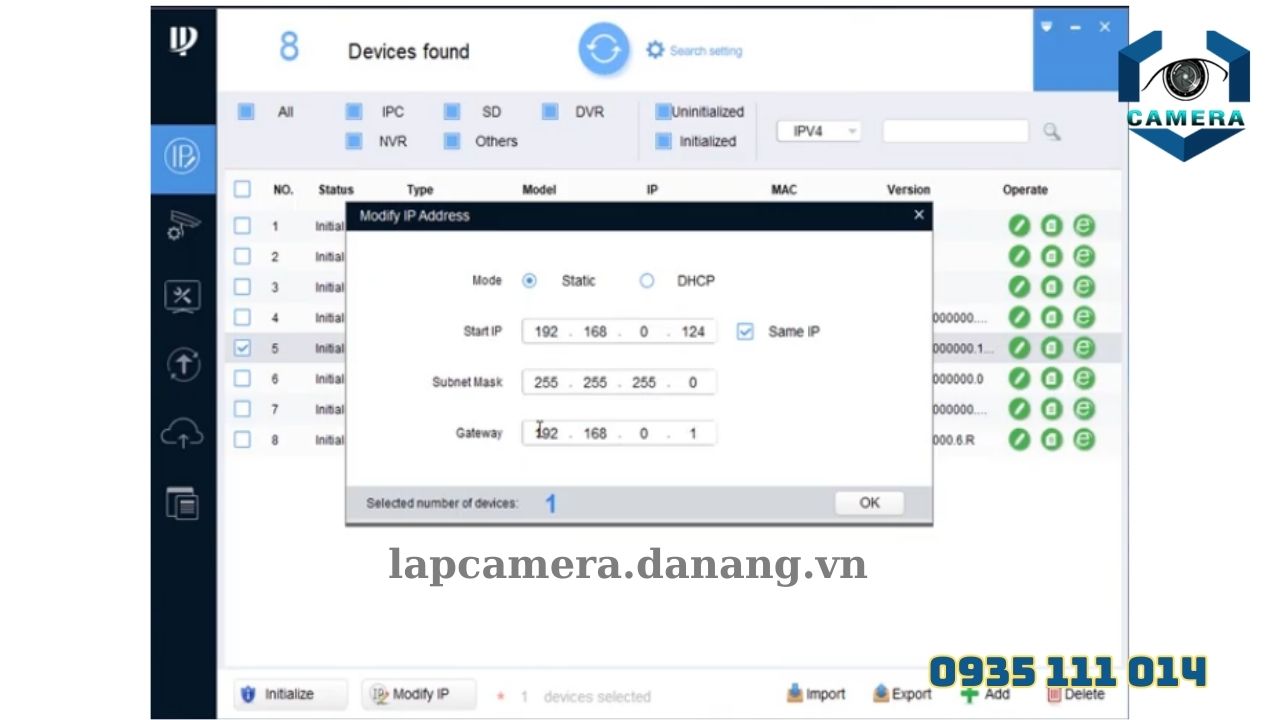Image resolution: width=1280 pixels, height=720 pixels.
Task: Click inside the Gateway address field
Action: coord(618,432)
